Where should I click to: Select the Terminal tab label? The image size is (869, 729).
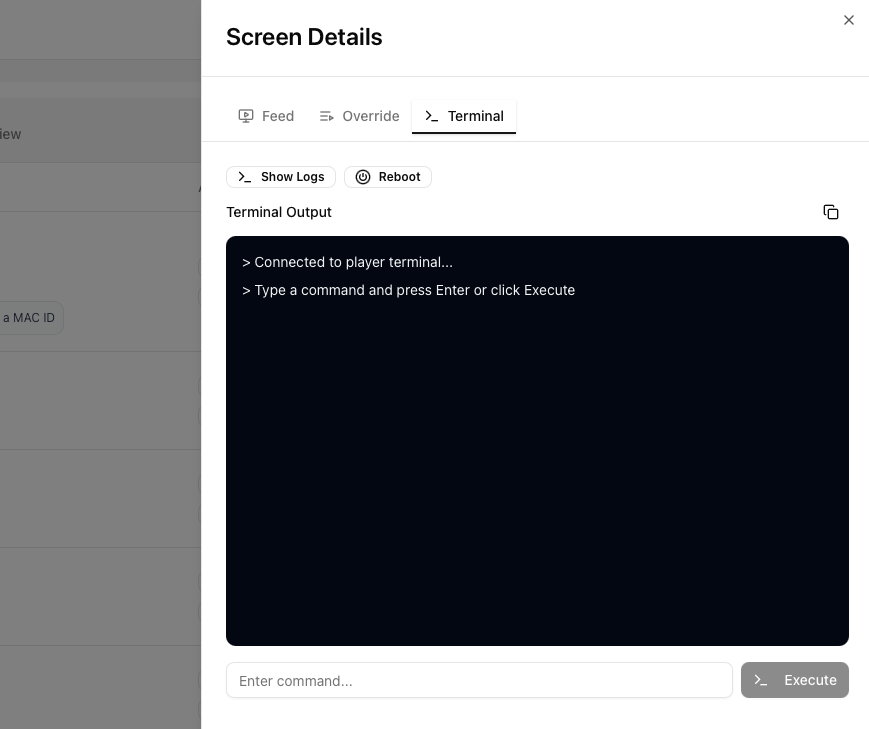tap(475, 116)
